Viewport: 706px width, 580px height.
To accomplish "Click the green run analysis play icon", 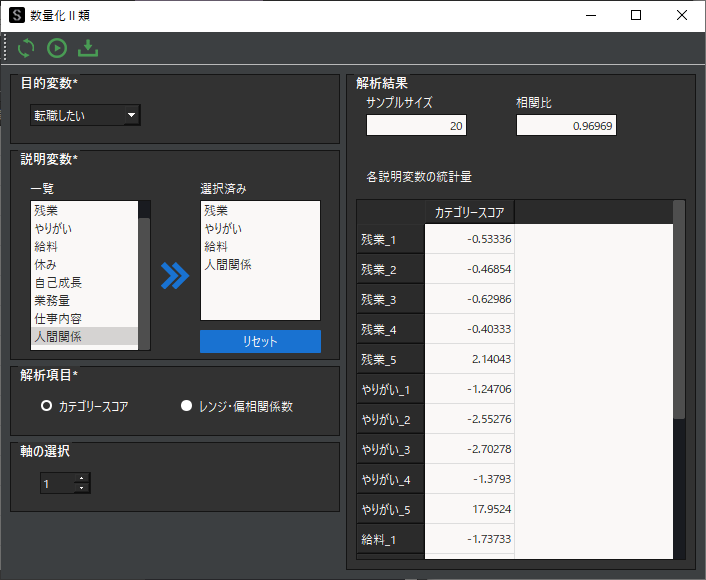I will [57, 48].
